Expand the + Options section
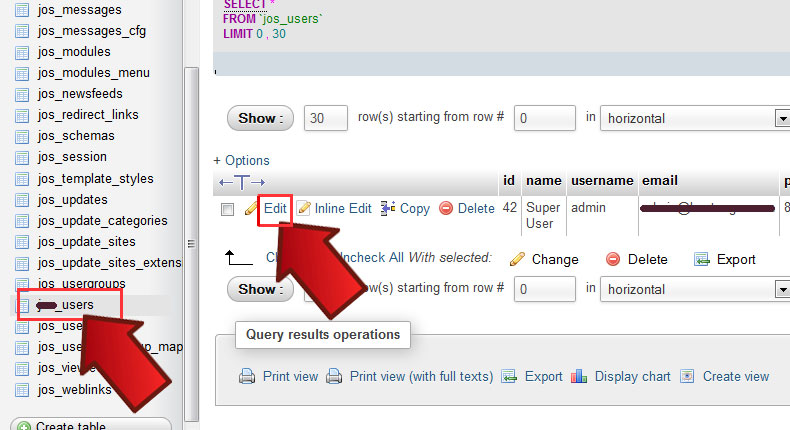 tap(241, 160)
